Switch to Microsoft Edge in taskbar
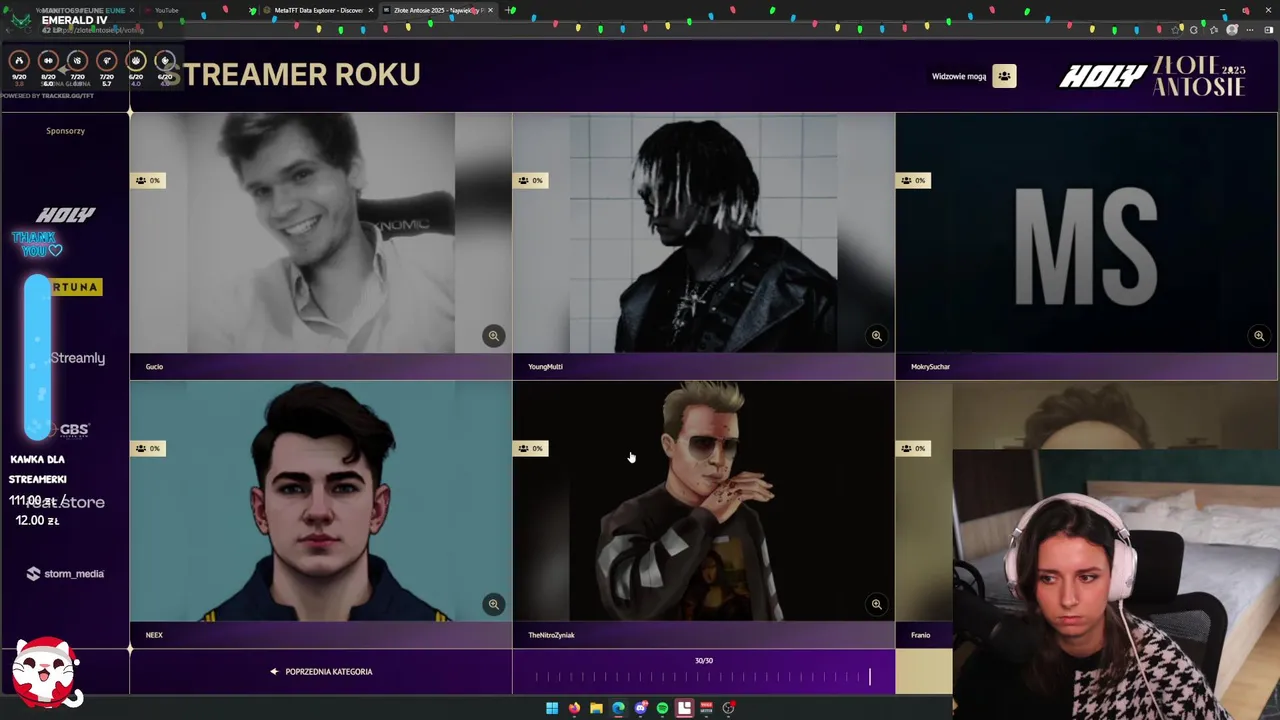This screenshot has width=1280, height=720. 618,708
